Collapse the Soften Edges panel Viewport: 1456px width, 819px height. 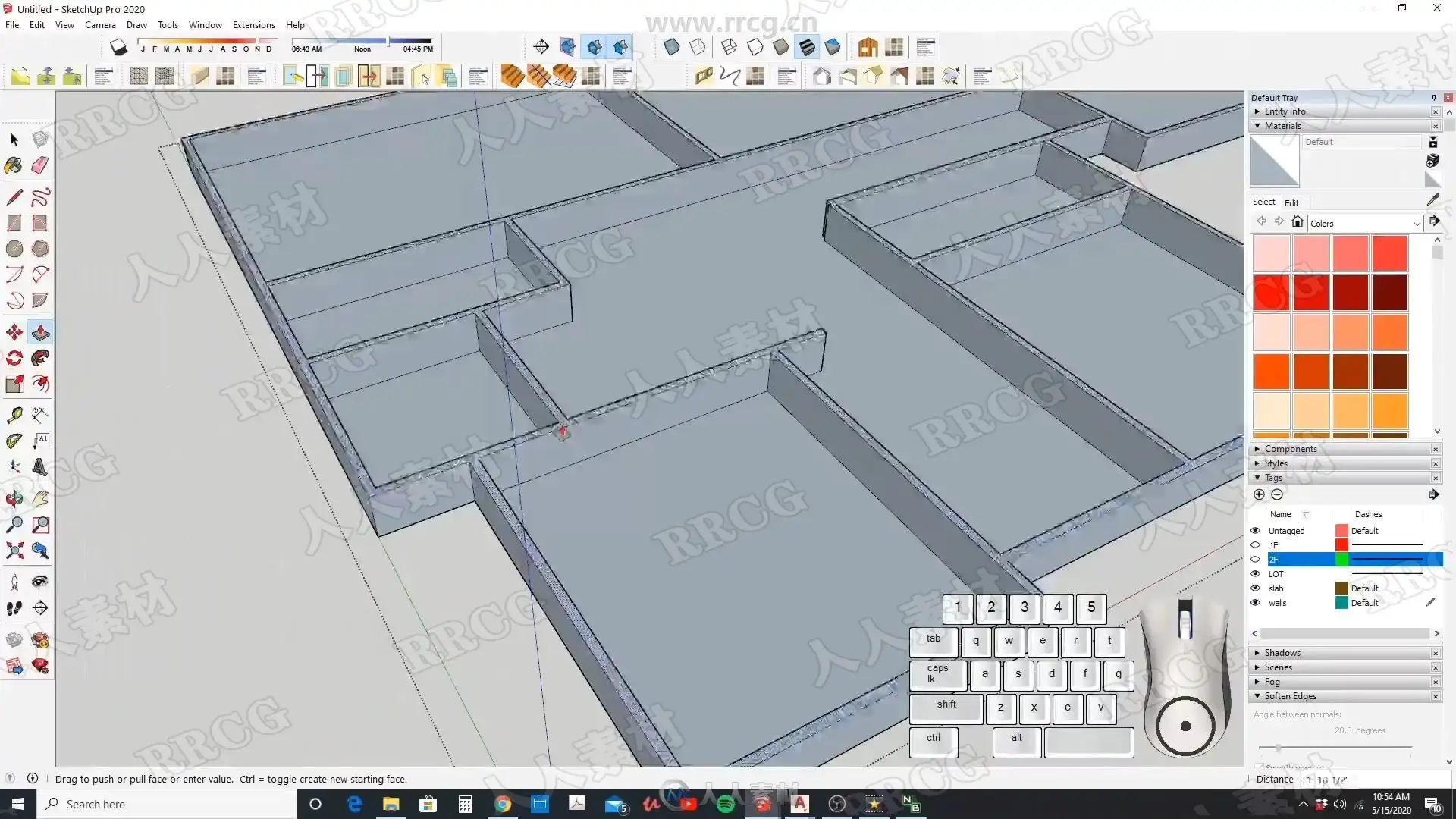tap(1290, 696)
